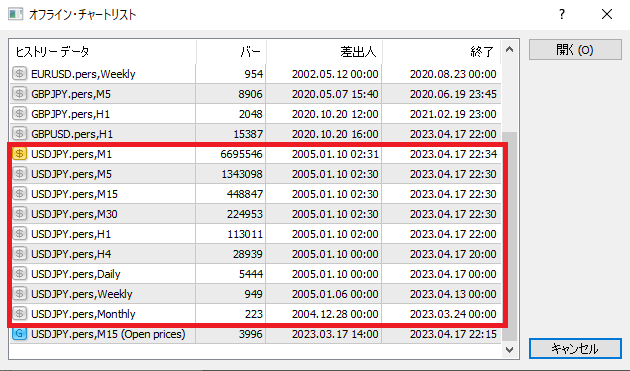The image size is (630, 371).
Task: Click the scroll down arrow in the list
Action: [509, 350]
